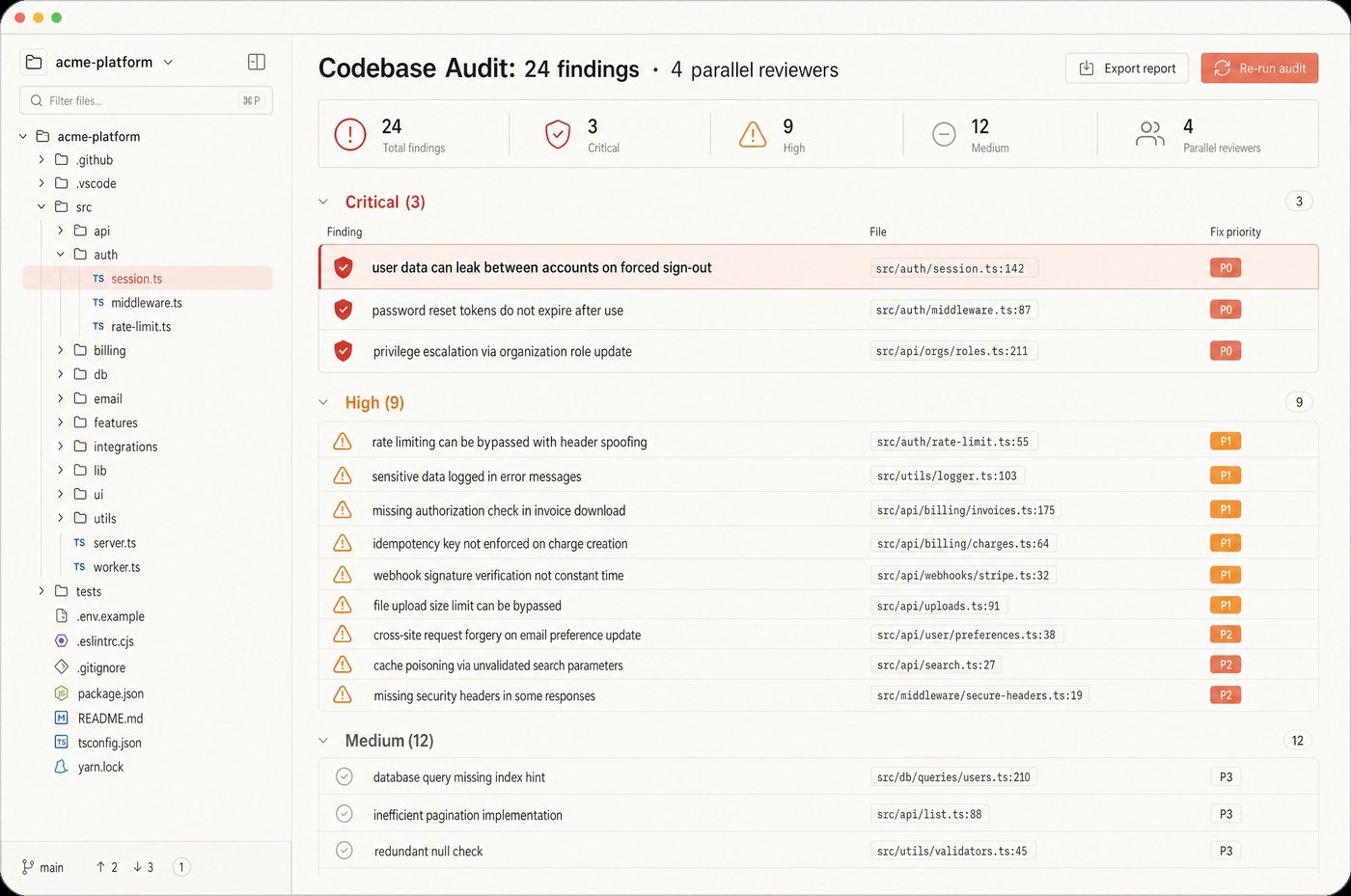Click the .gitignore file icon
The height and width of the screenshot is (896, 1351).
click(61, 667)
